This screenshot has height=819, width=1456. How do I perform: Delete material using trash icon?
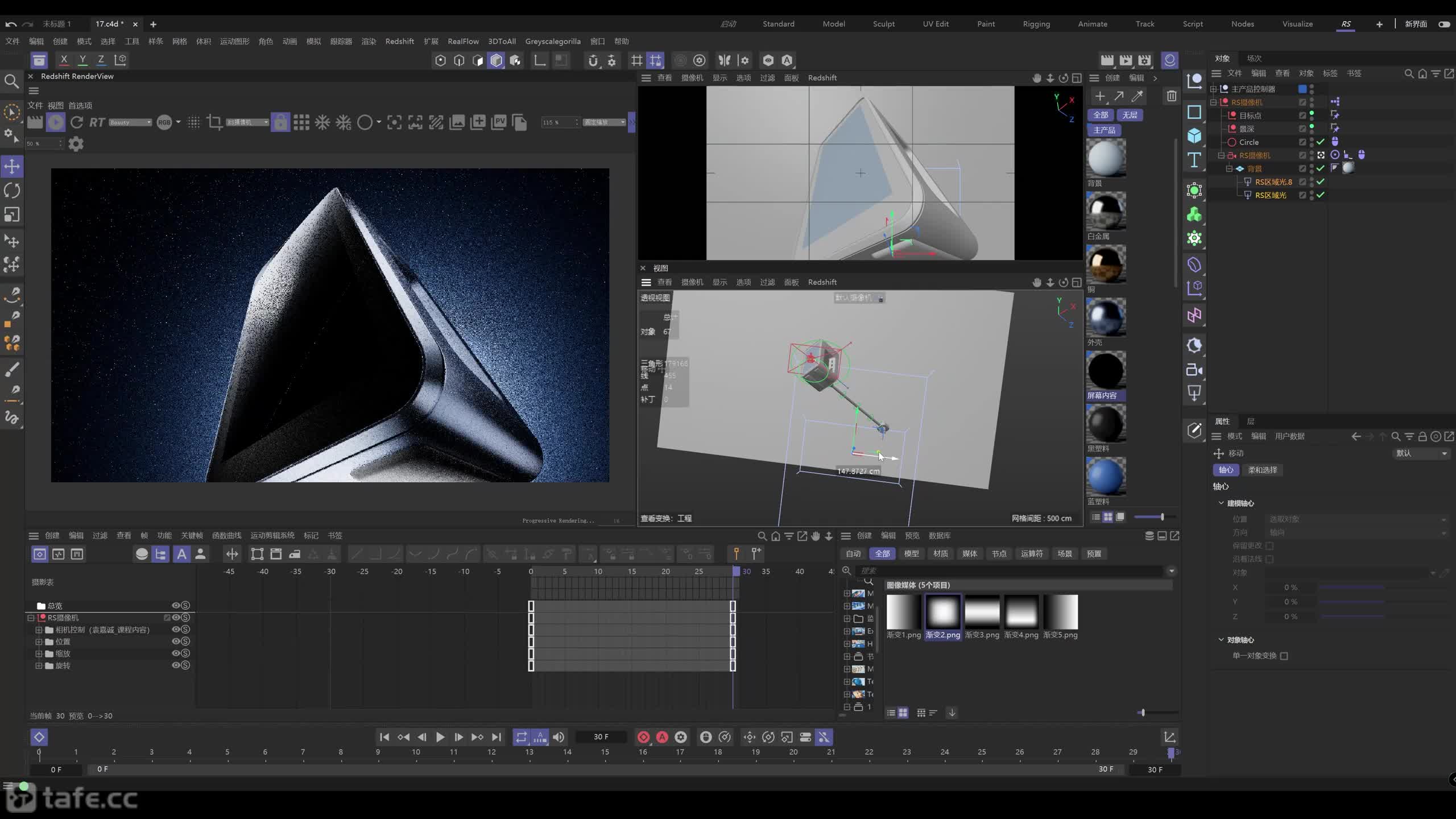click(1171, 96)
